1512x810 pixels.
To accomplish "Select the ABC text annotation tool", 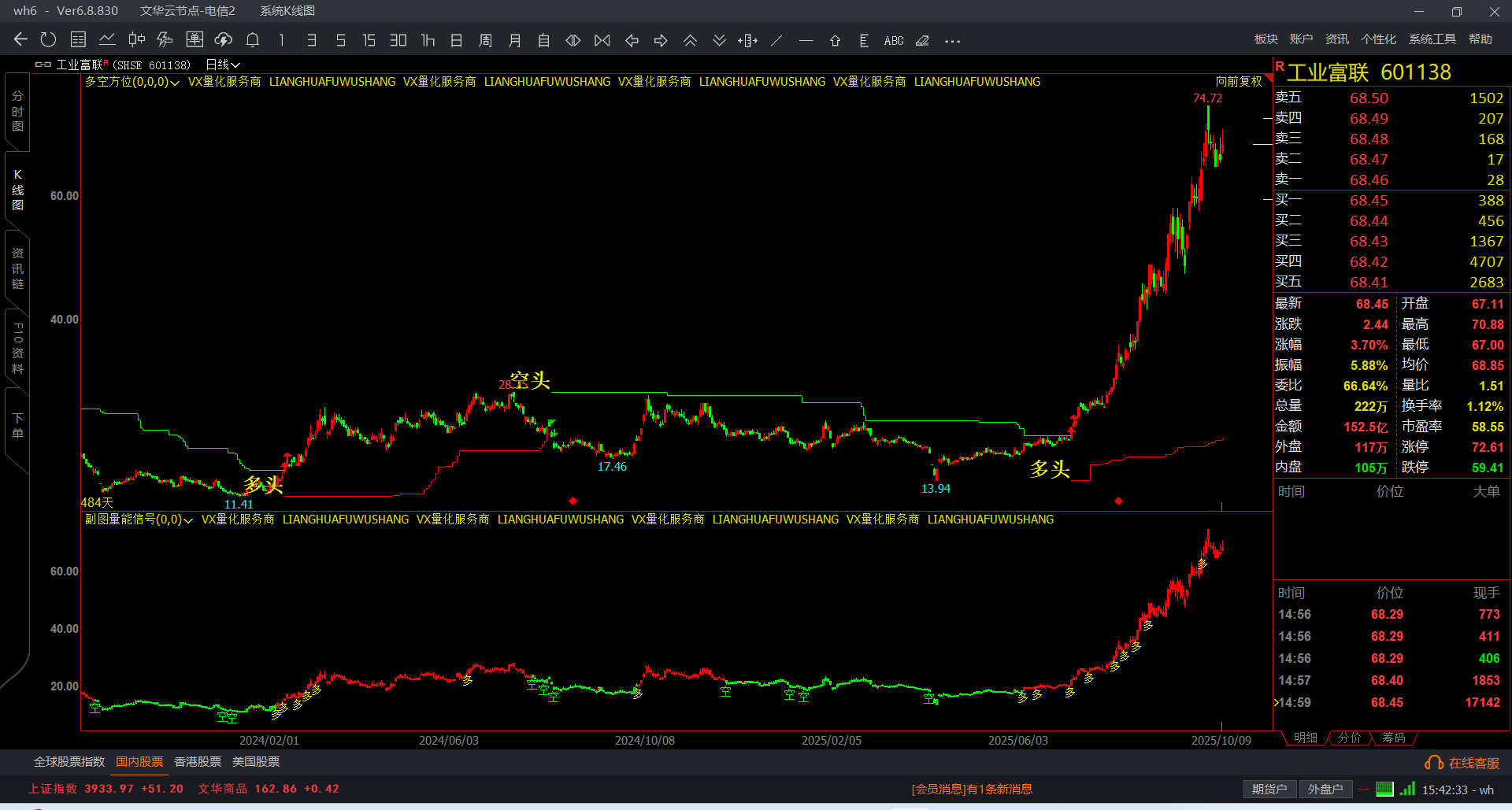I will pyautogui.click(x=894, y=41).
